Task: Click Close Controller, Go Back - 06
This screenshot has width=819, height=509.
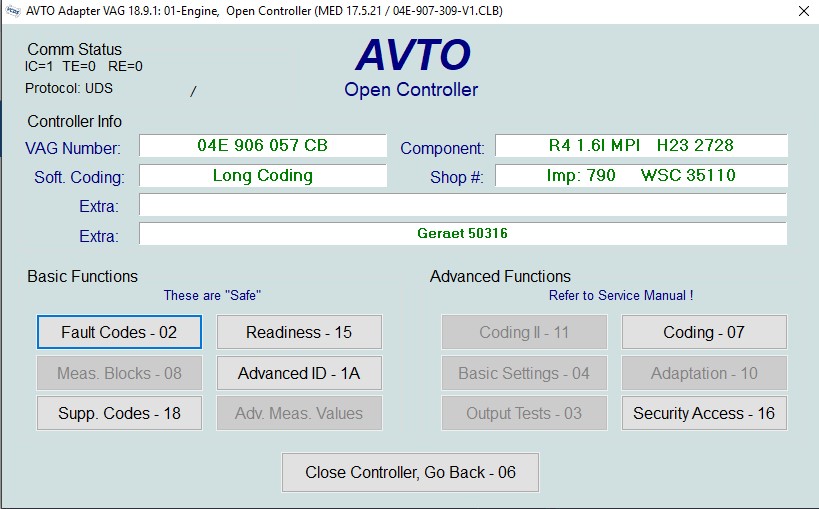Action: coord(411,472)
